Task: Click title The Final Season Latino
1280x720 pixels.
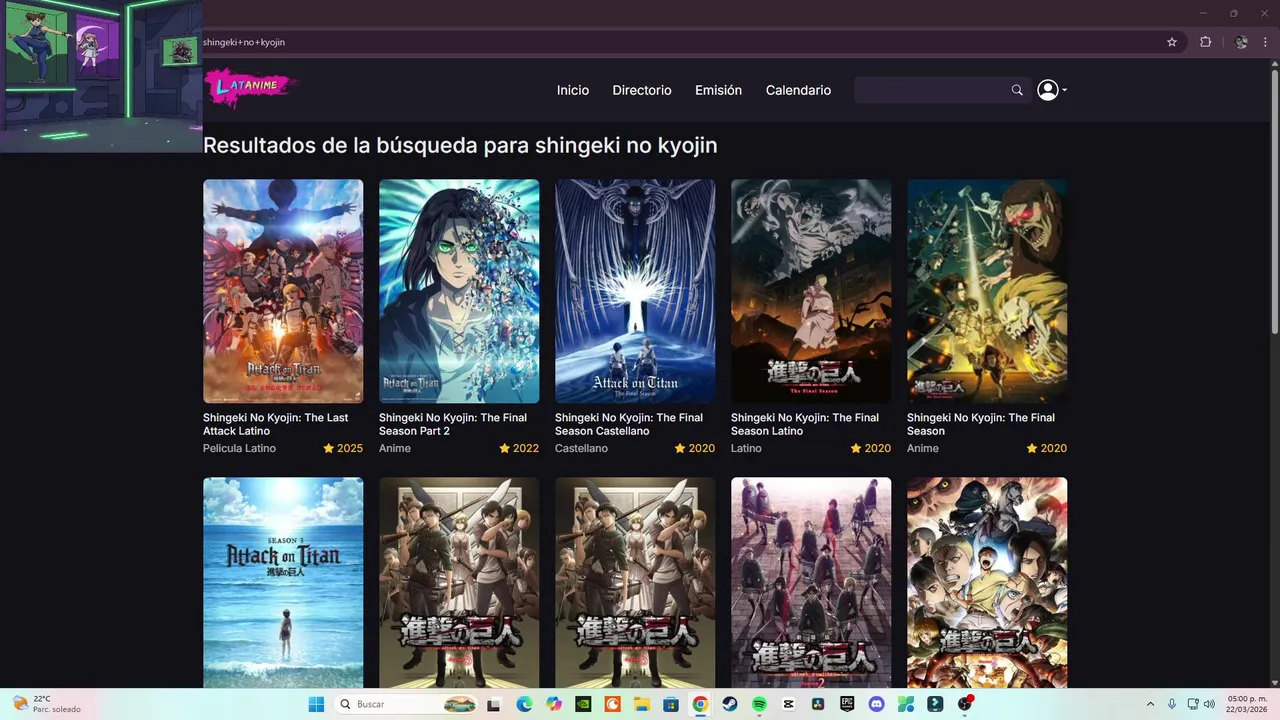Action: tap(805, 424)
